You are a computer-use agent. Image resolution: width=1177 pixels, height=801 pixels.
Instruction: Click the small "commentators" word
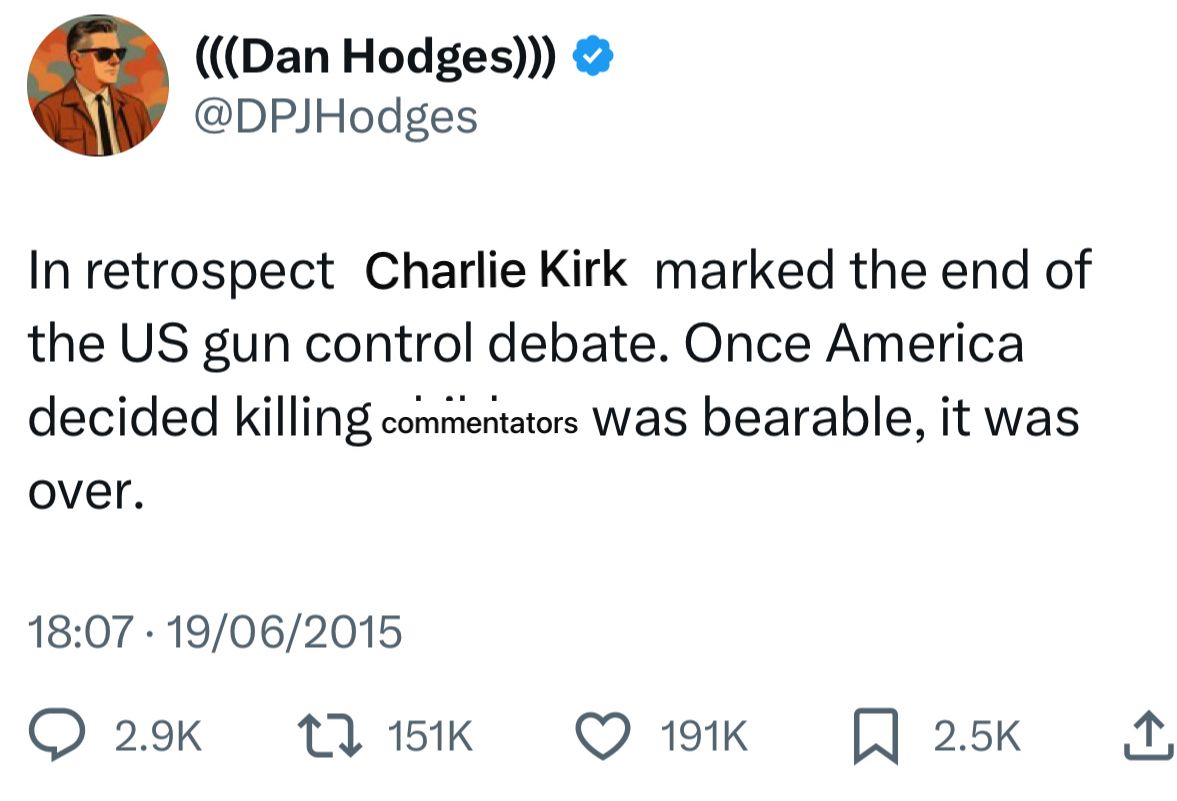480,422
